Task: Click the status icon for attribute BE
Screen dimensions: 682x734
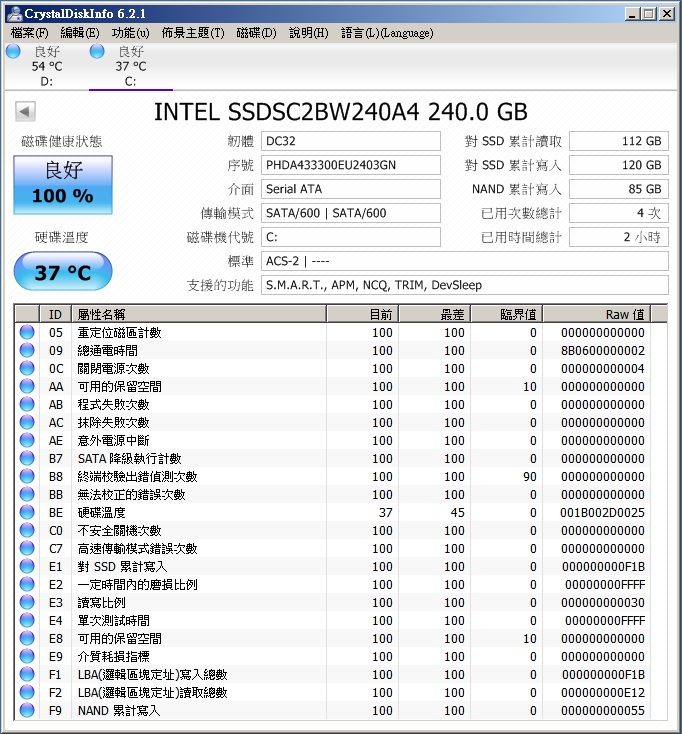Action: [x=27, y=512]
